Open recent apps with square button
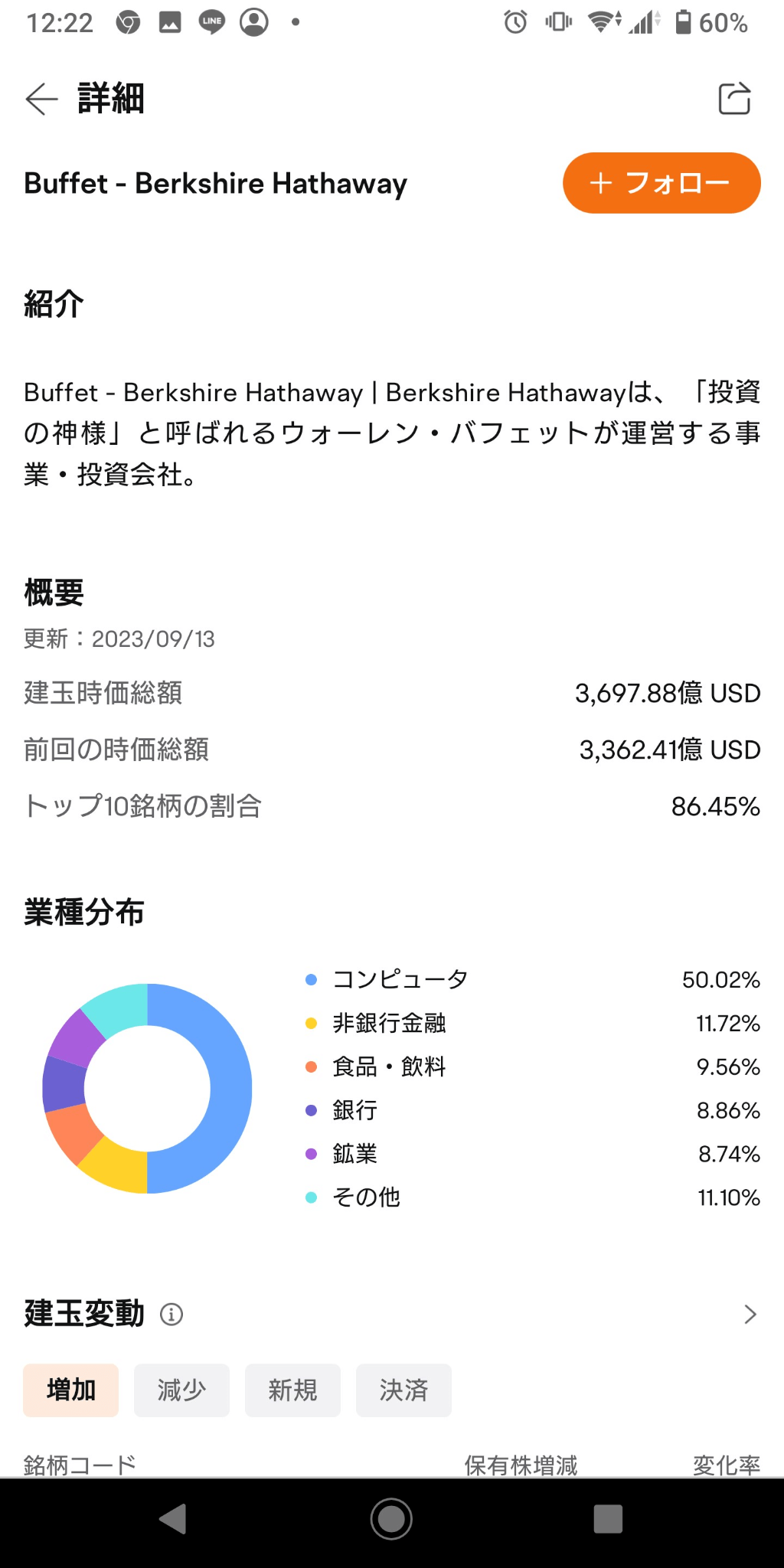This screenshot has height=1568, width=784. click(608, 1519)
